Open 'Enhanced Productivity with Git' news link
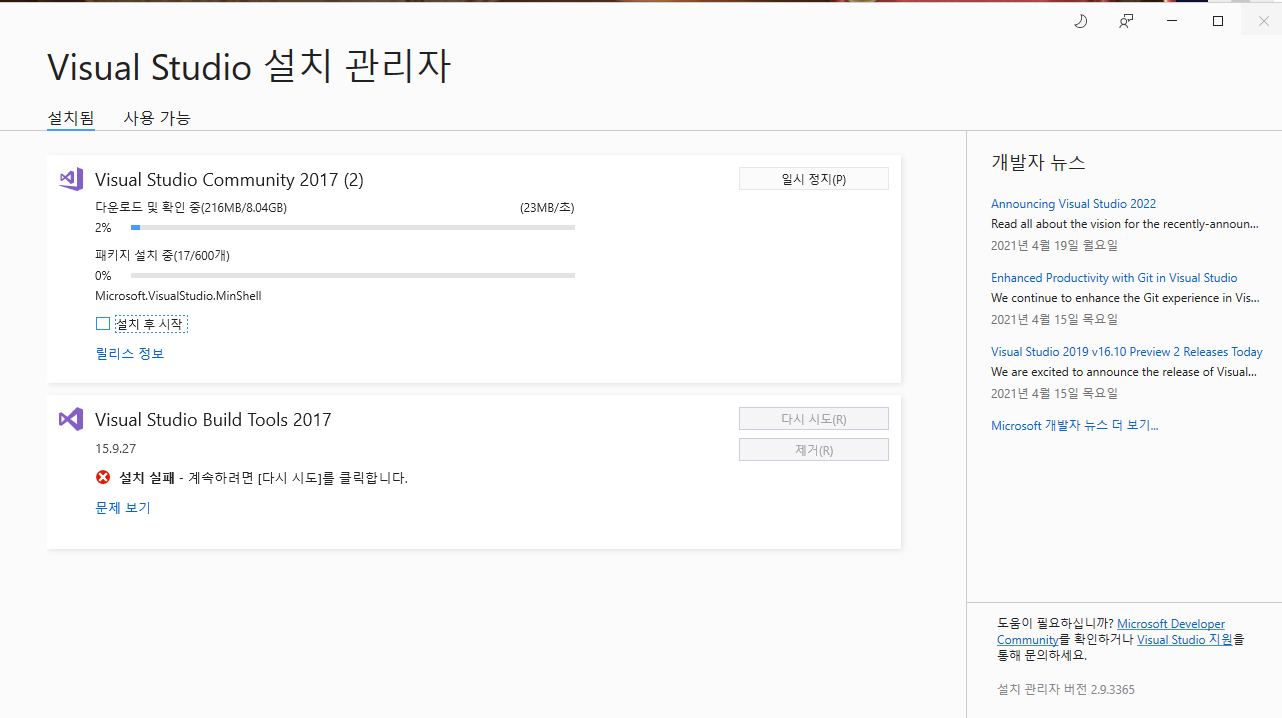The image size is (1282, 718). (1114, 278)
